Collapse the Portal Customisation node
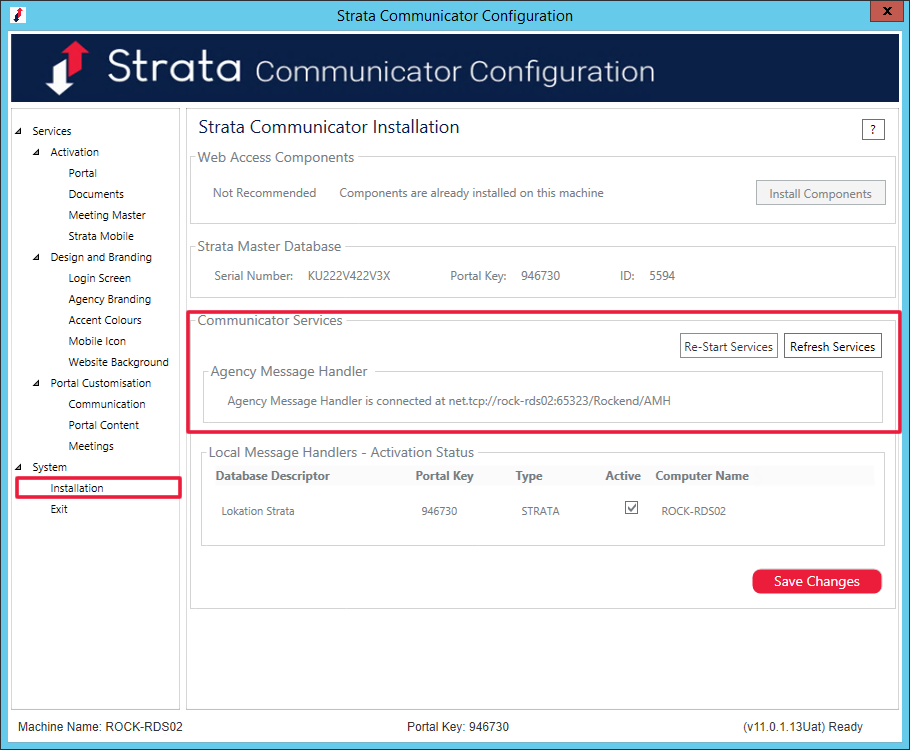 [x=37, y=383]
